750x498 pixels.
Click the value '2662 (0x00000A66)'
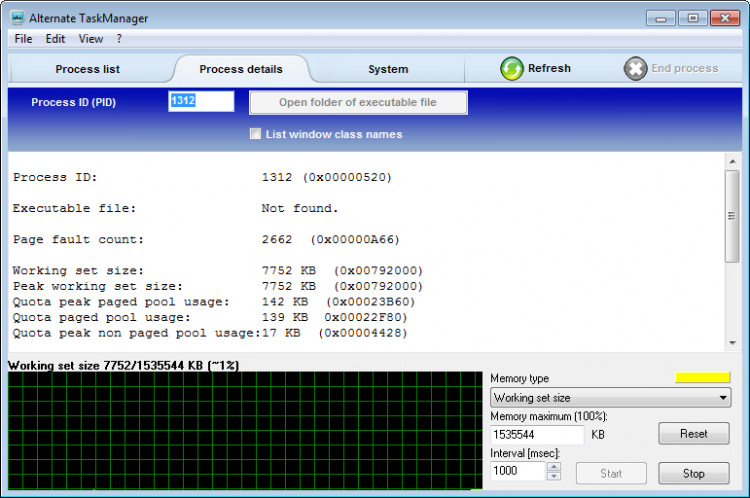click(x=331, y=240)
